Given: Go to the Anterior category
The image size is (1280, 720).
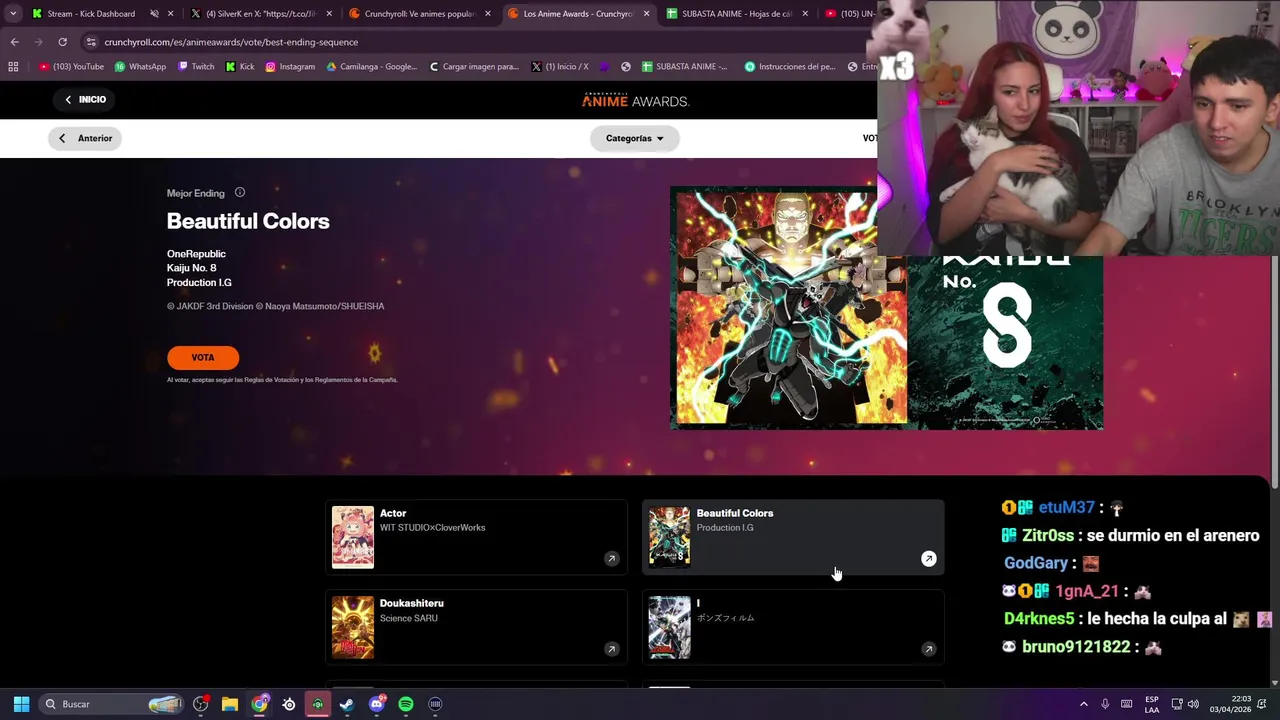Looking at the screenshot, I should click(x=85, y=138).
